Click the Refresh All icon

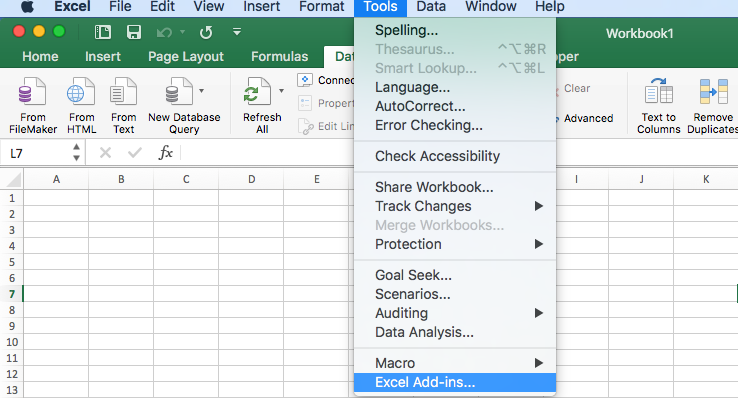[257, 92]
